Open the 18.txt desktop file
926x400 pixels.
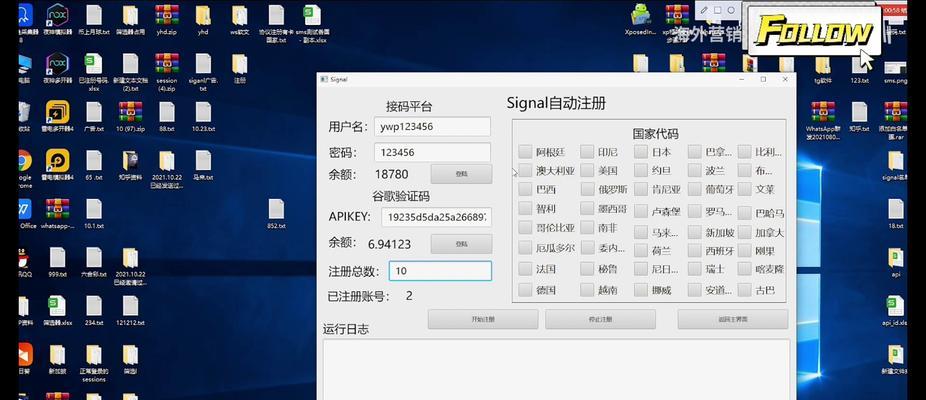pos(895,213)
